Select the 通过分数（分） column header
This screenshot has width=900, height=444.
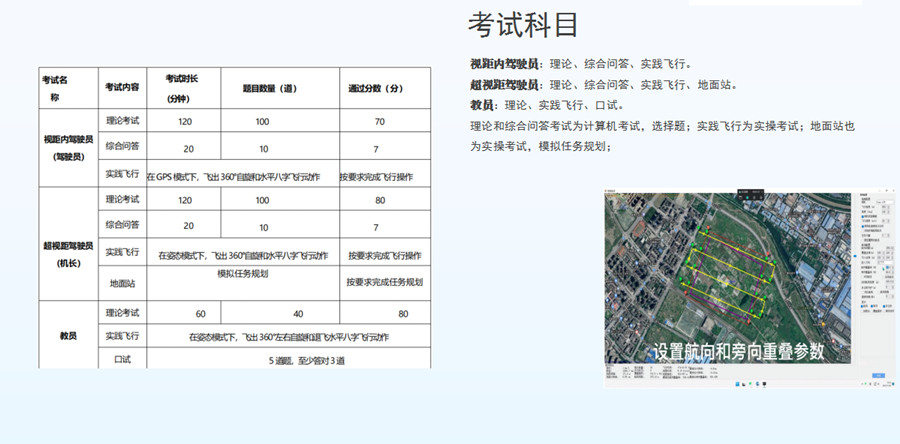(375, 88)
